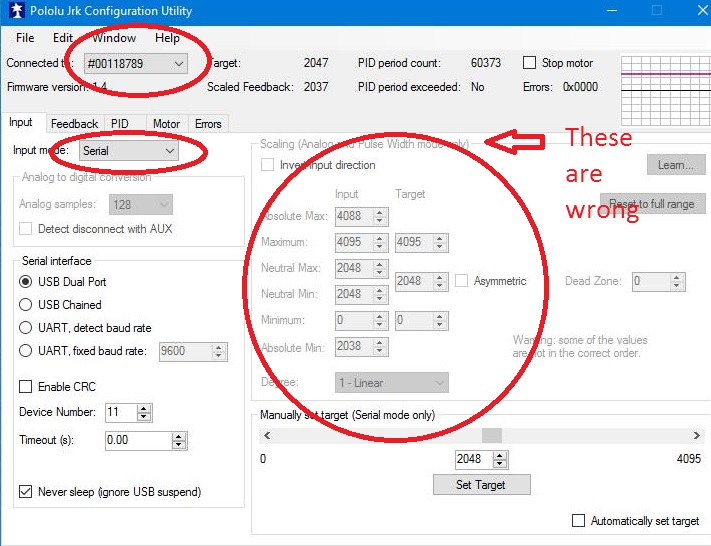Open the Analog samples dropdown
Viewport: 711px width, 546px height.
[x=141, y=205]
